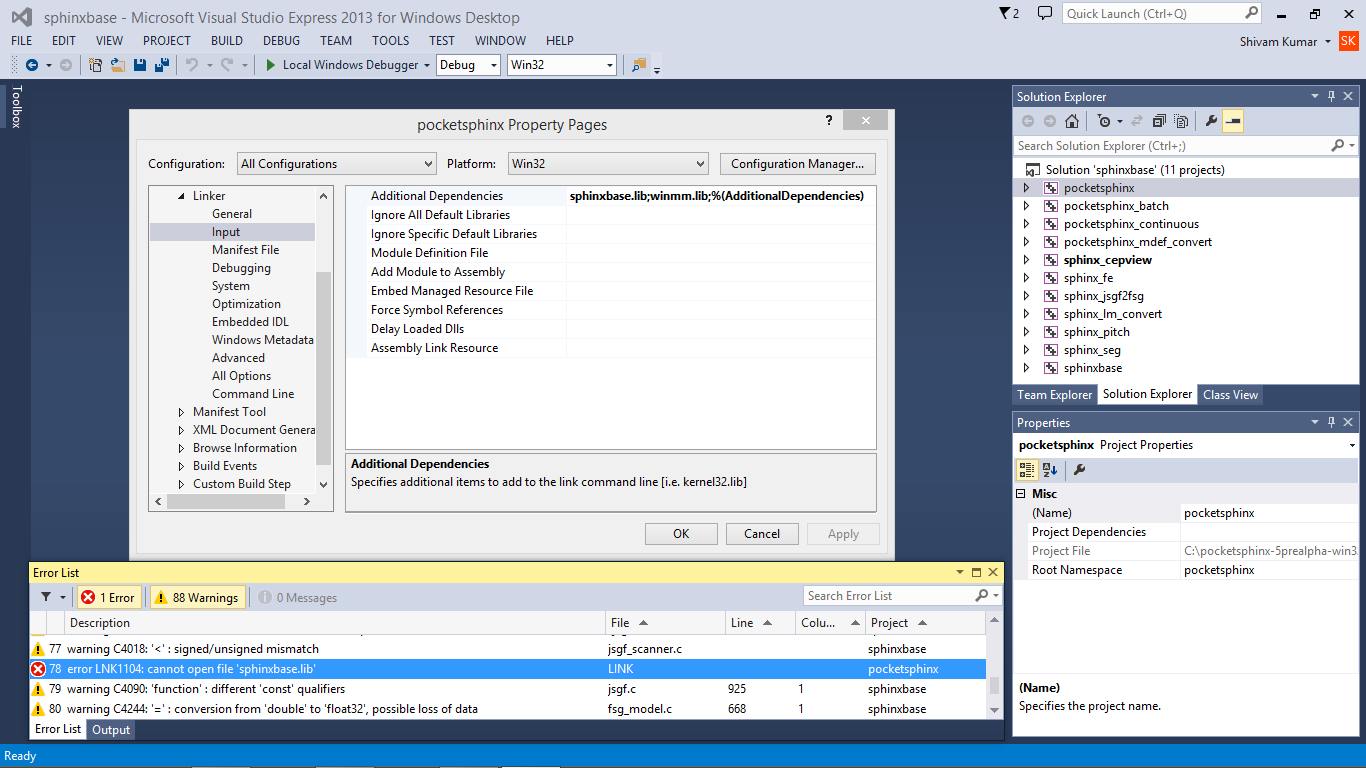Click the search magnifier in Solution Explorer search
This screenshot has height=768, width=1366.
pos(1338,146)
